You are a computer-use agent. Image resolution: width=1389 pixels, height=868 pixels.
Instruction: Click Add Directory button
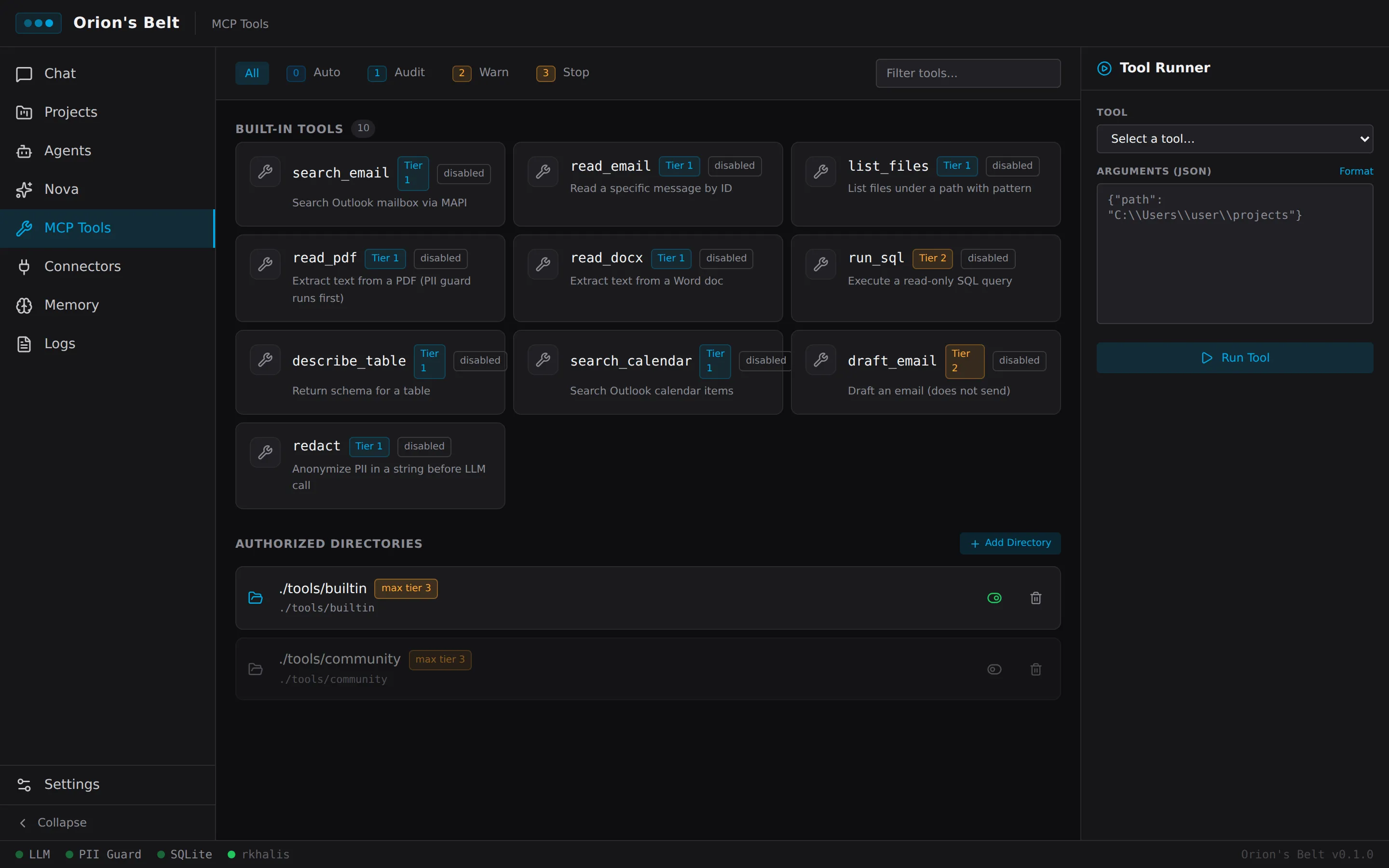pos(1010,543)
